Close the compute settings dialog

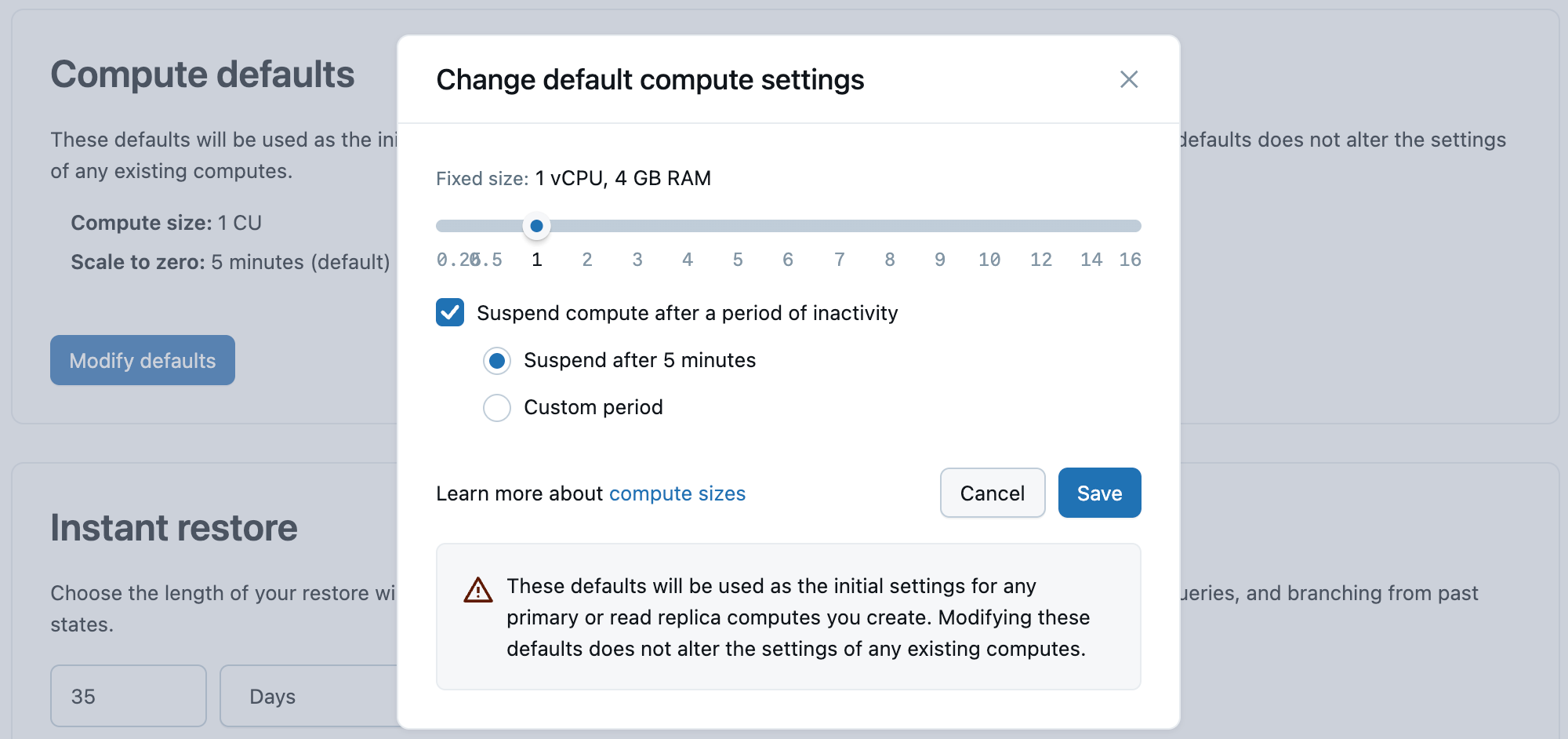coord(1129,79)
